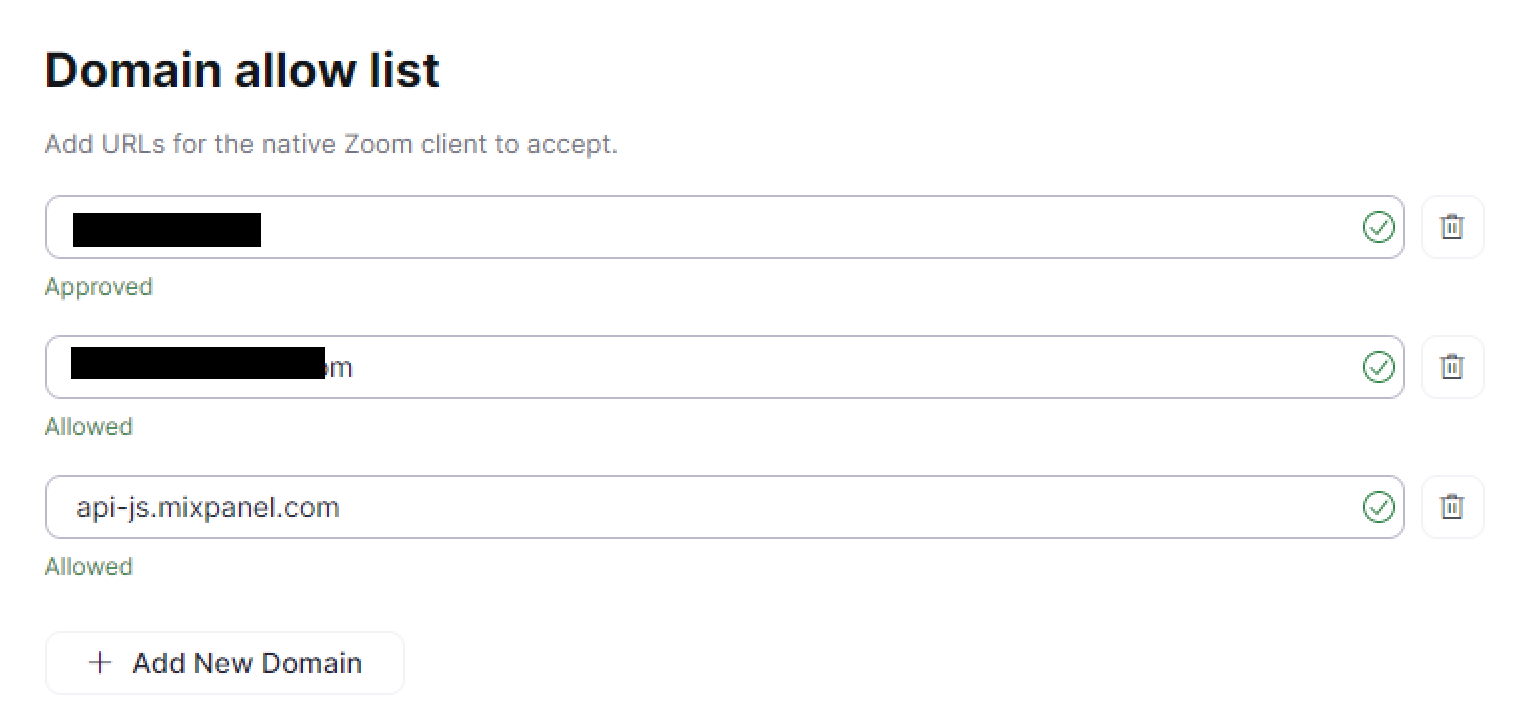
Task: Click trash icon for second domain row
Action: click(1452, 367)
